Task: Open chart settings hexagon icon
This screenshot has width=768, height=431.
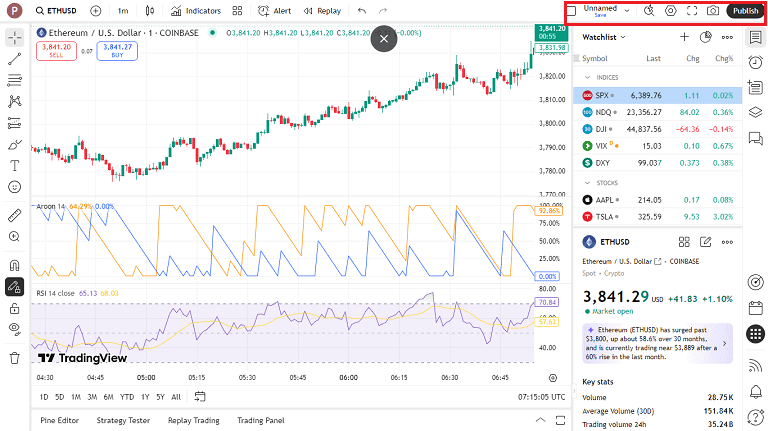Action: pos(671,11)
